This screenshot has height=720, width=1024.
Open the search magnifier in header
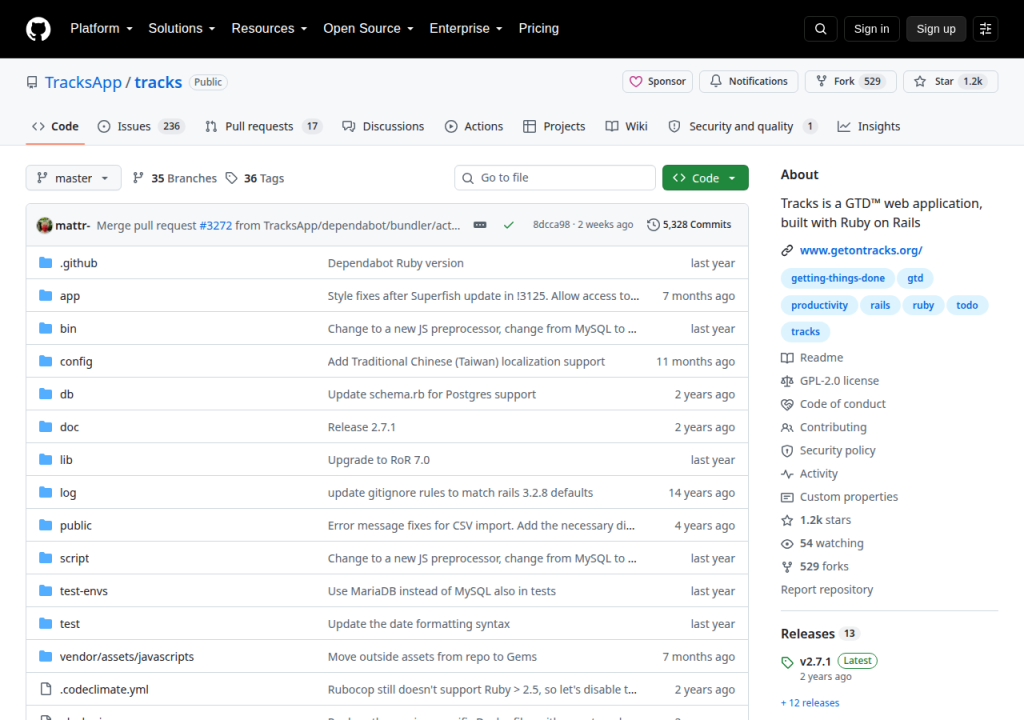coord(820,29)
